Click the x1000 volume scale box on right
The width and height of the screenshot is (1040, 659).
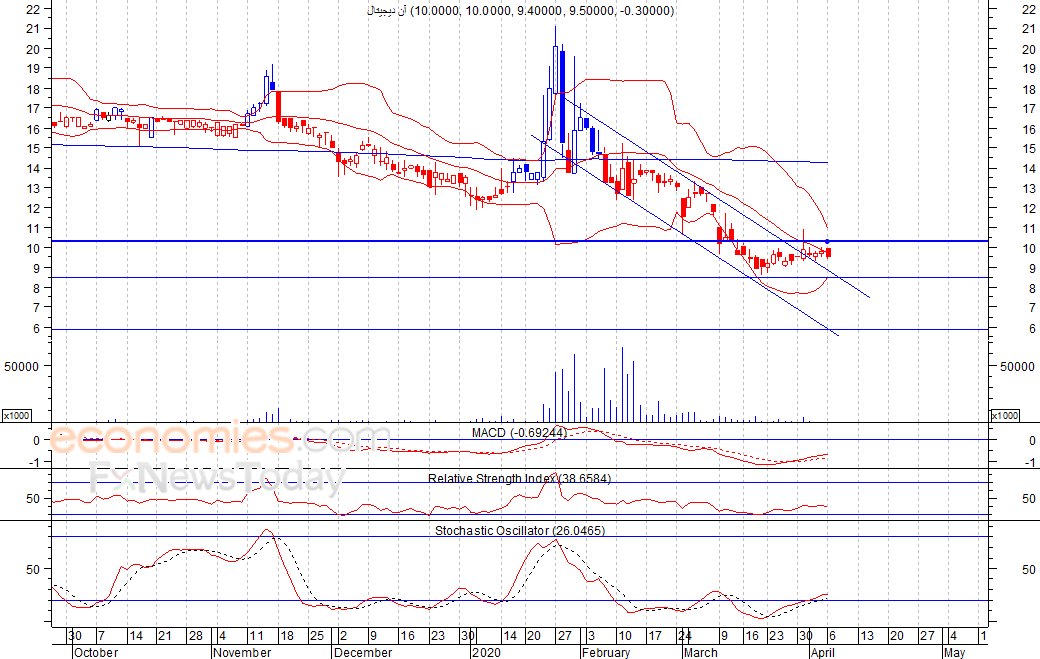pyautogui.click(x=1003, y=415)
